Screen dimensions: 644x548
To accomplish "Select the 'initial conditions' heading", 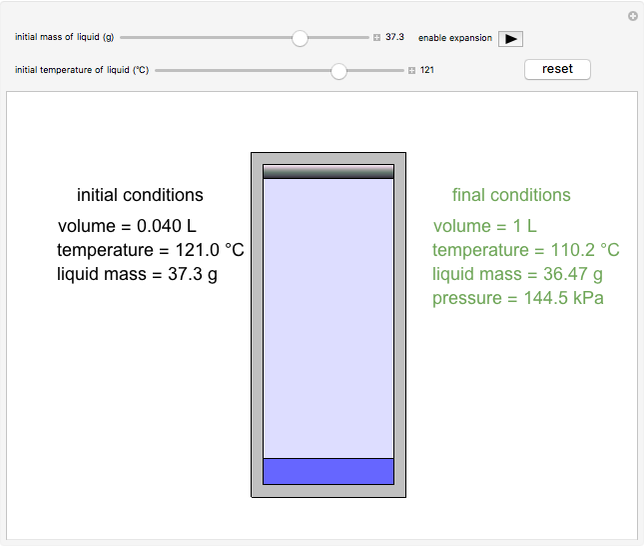I will pyautogui.click(x=140, y=195).
